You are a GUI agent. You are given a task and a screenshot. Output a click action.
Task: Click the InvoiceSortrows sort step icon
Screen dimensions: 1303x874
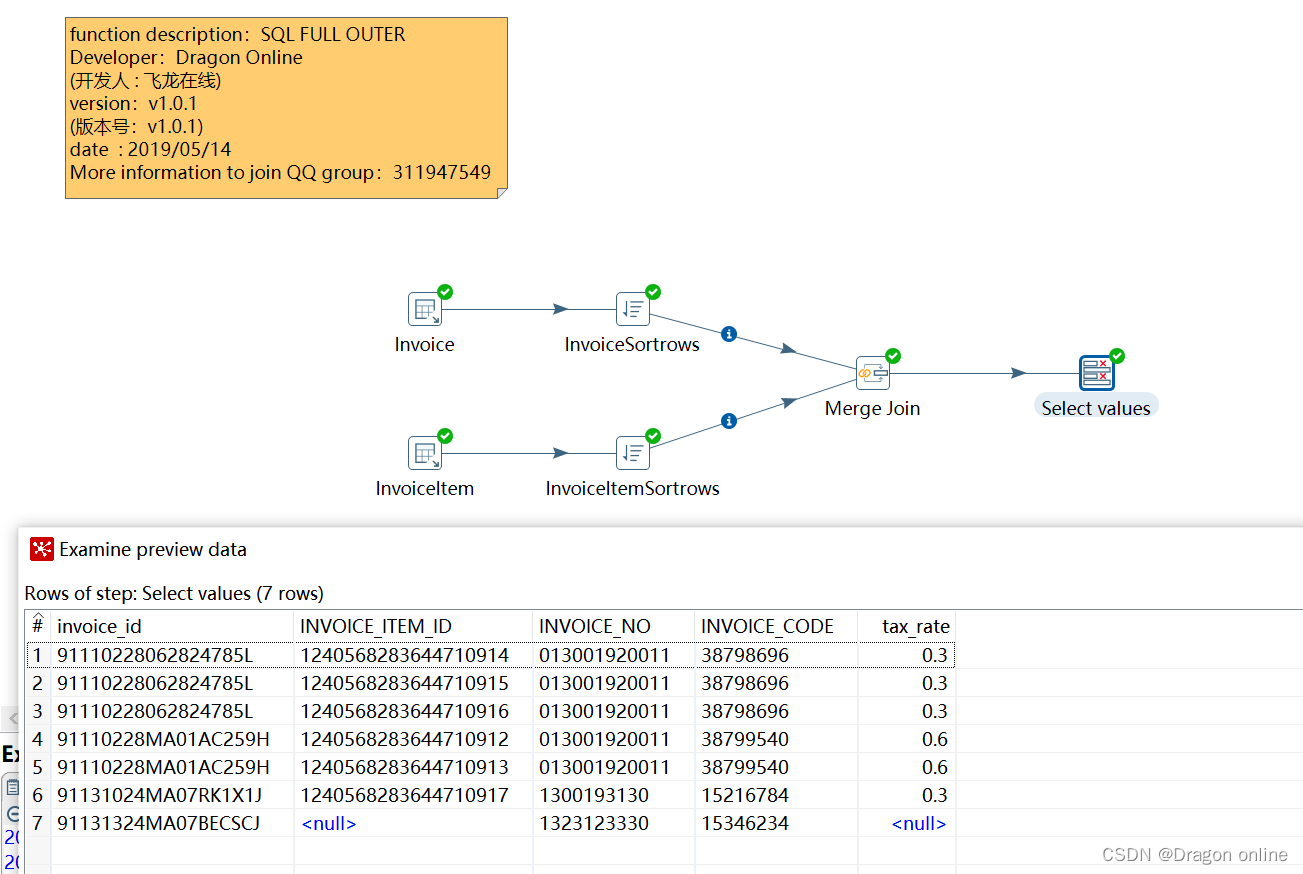pos(632,310)
